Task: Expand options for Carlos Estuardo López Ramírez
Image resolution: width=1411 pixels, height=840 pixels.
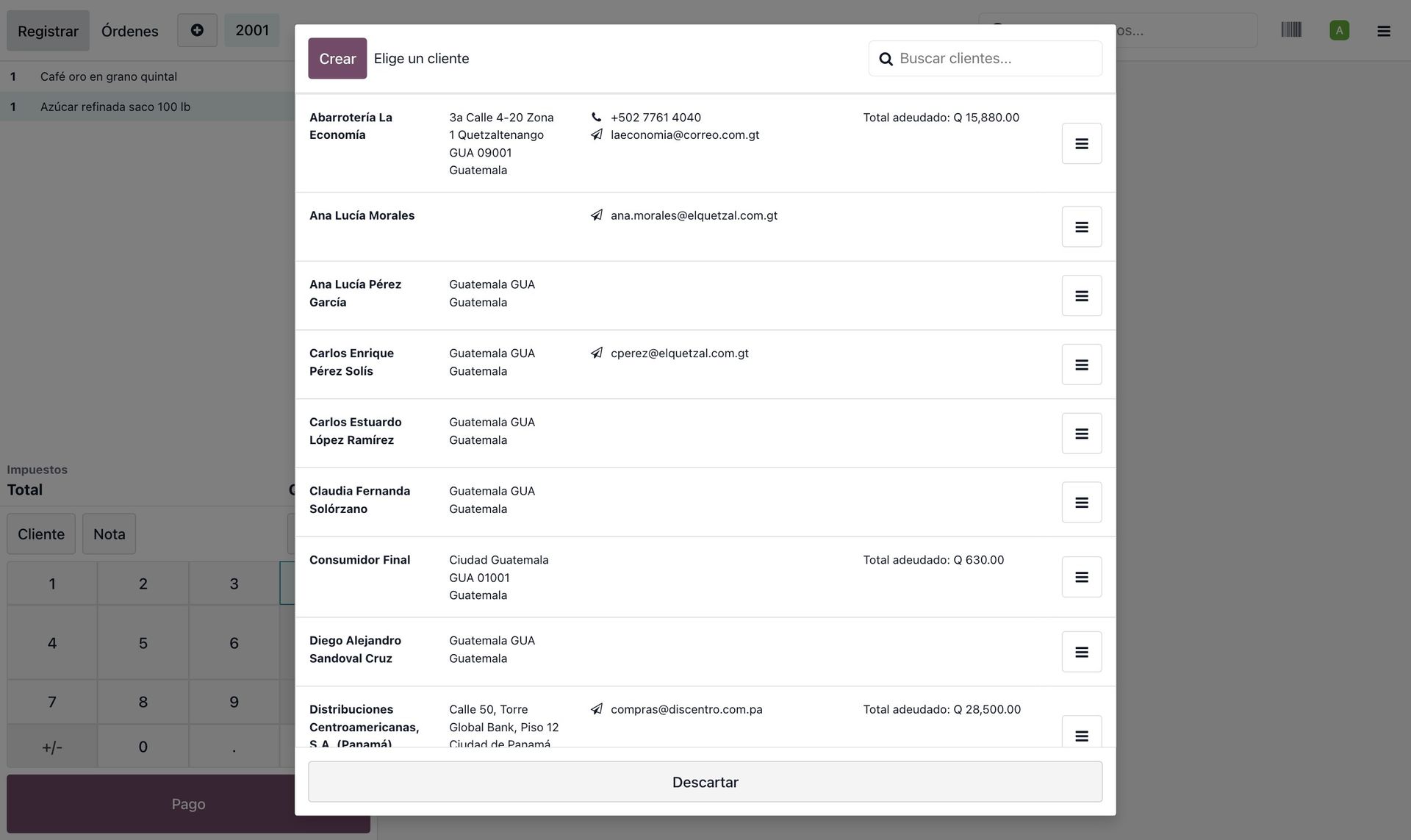Action: point(1081,434)
